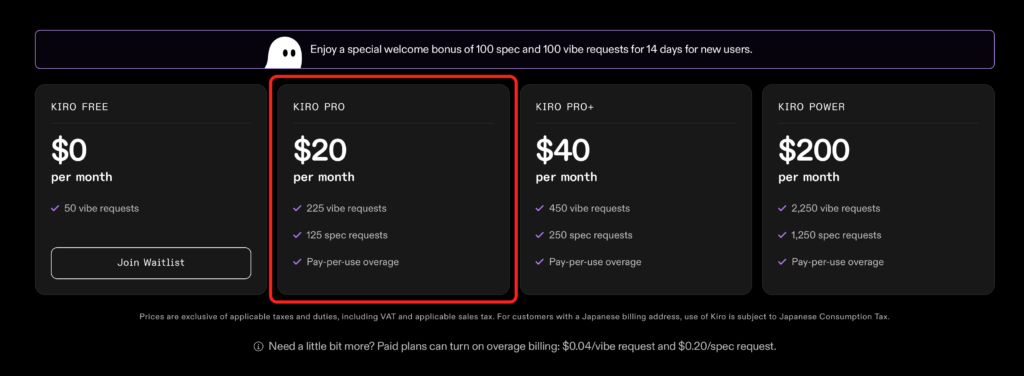1024x376 pixels.
Task: Click checkmark beside 250 spec requests
Action: [x=539, y=235]
